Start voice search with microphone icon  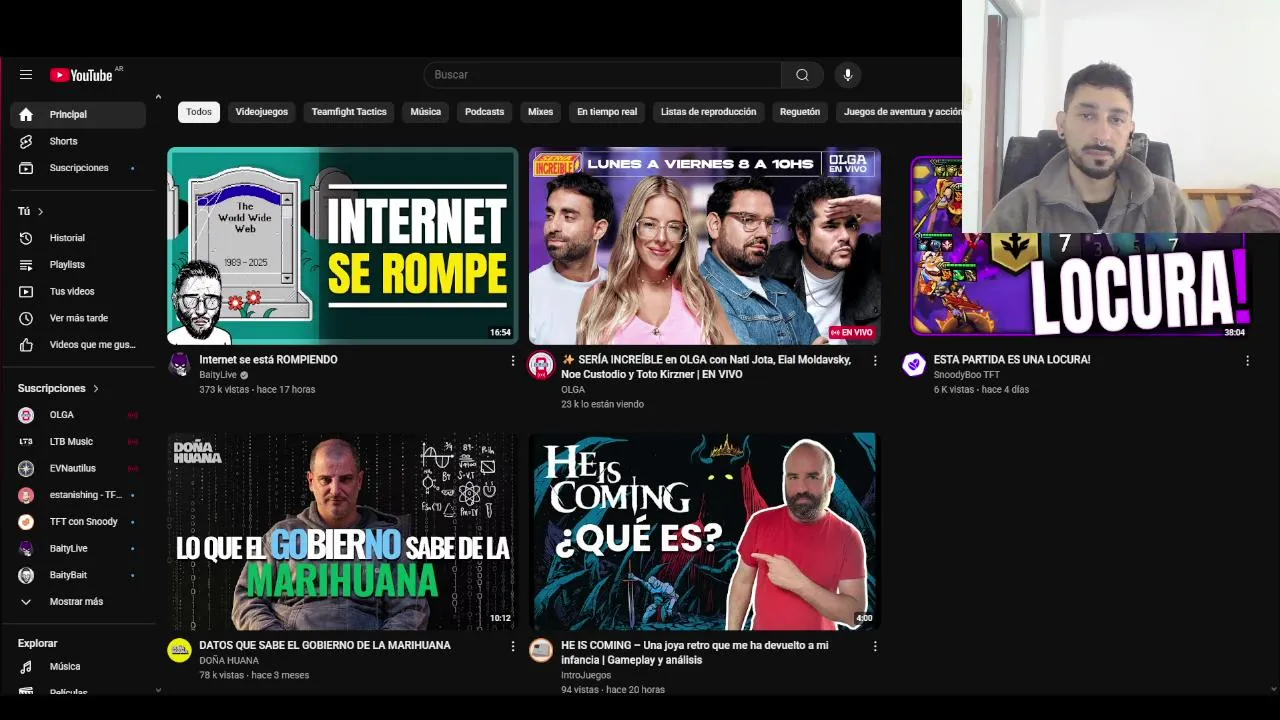tap(847, 75)
